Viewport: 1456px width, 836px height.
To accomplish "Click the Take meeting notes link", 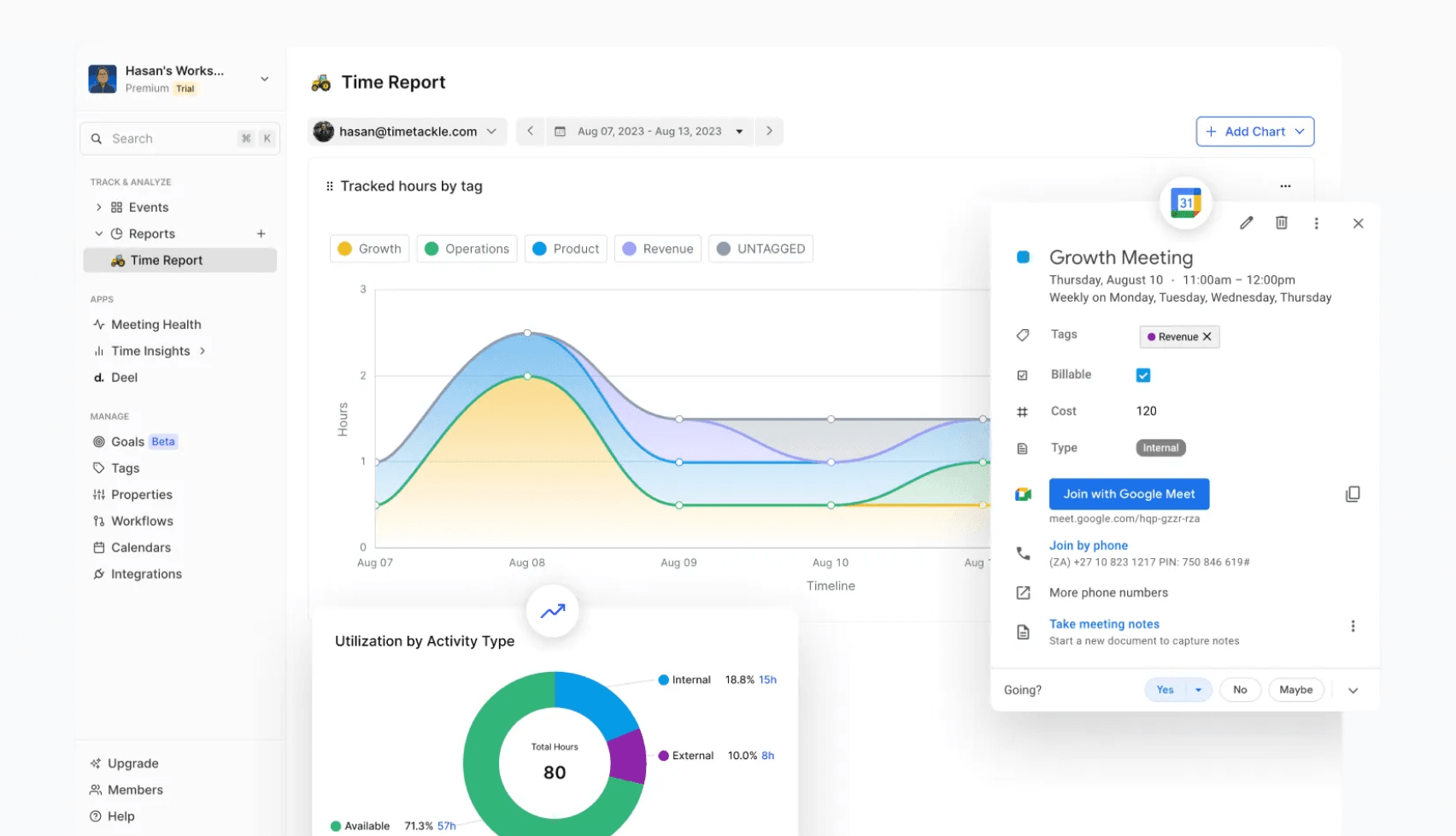I will pos(1104,624).
